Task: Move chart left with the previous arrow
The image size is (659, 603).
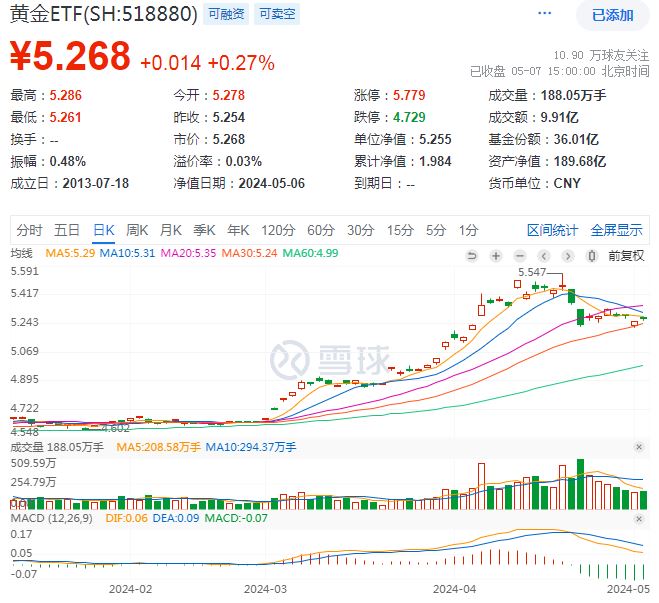Action: point(544,255)
